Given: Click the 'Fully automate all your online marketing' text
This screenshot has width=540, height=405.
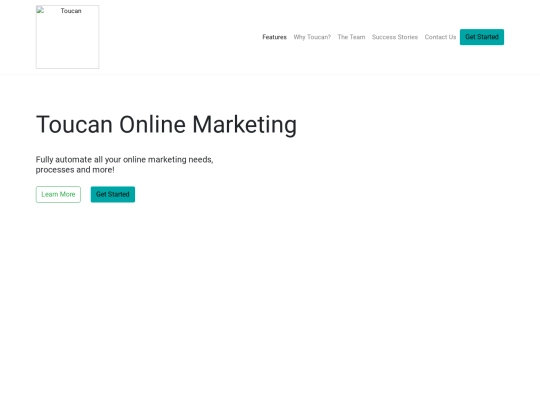Looking at the screenshot, I should (125, 165).
